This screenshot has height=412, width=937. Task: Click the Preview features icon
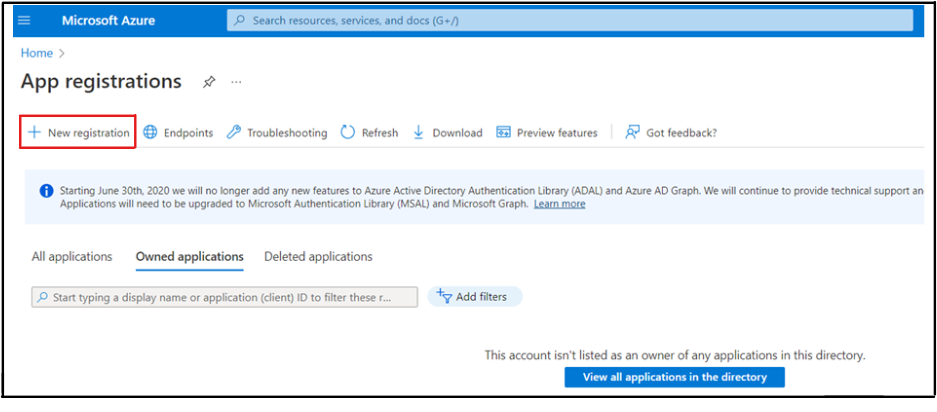click(503, 132)
